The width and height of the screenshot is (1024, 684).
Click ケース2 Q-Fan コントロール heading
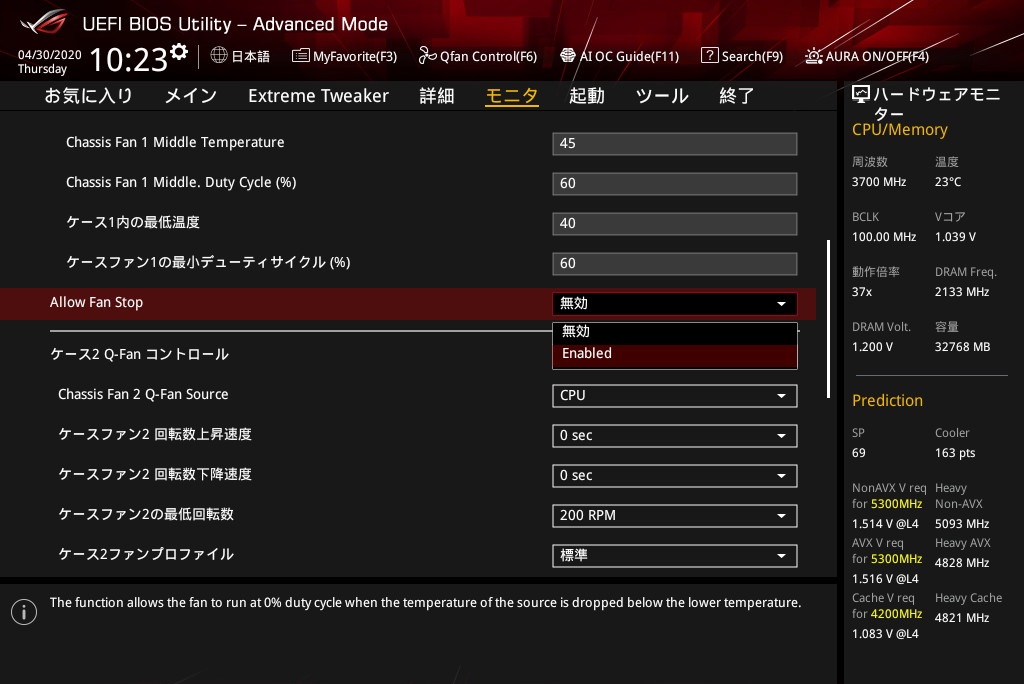pyautogui.click(x=139, y=354)
